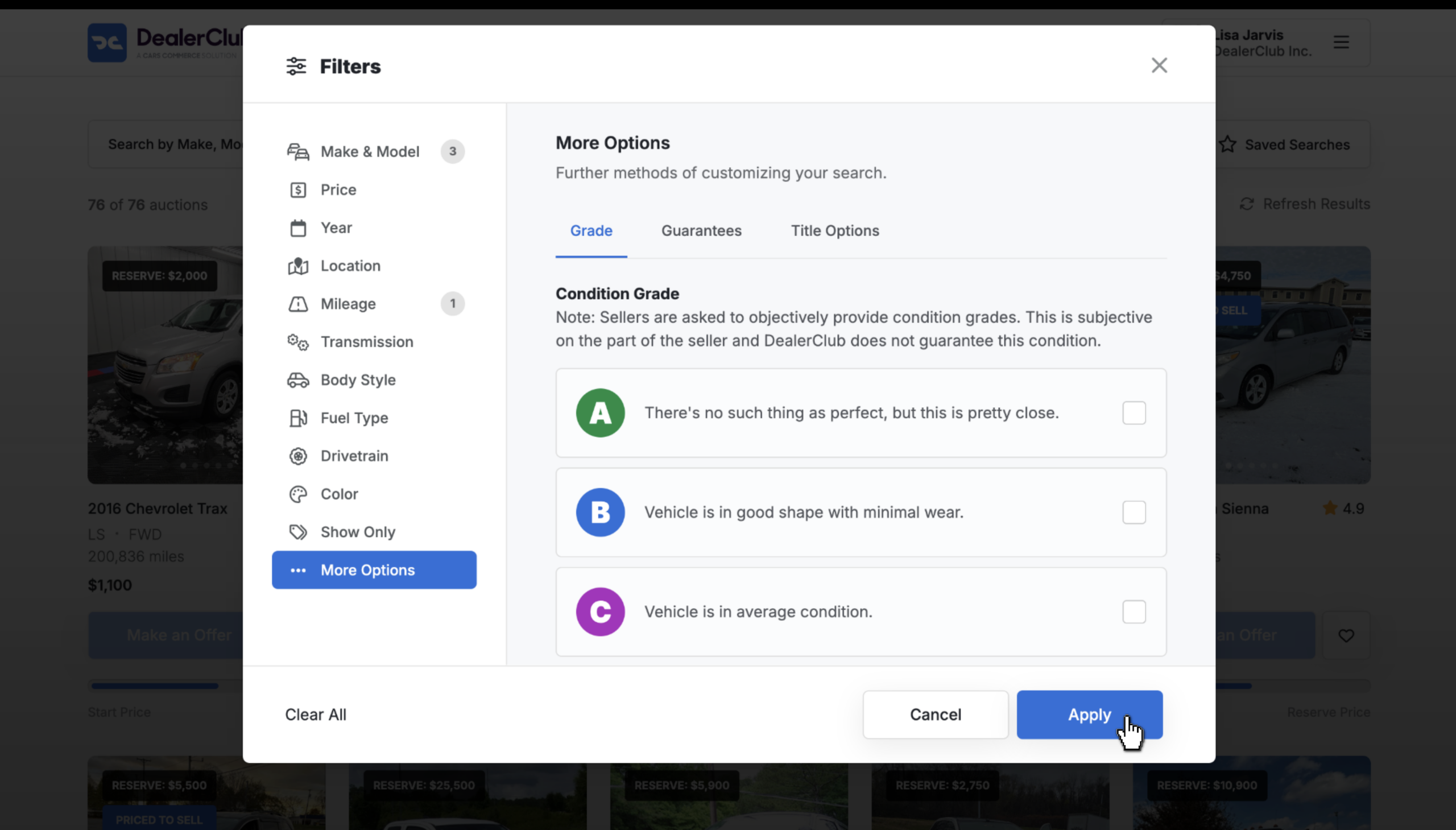Click the Sienna vehicle photo on the right
The height and width of the screenshot is (830, 1456).
tap(1293, 365)
